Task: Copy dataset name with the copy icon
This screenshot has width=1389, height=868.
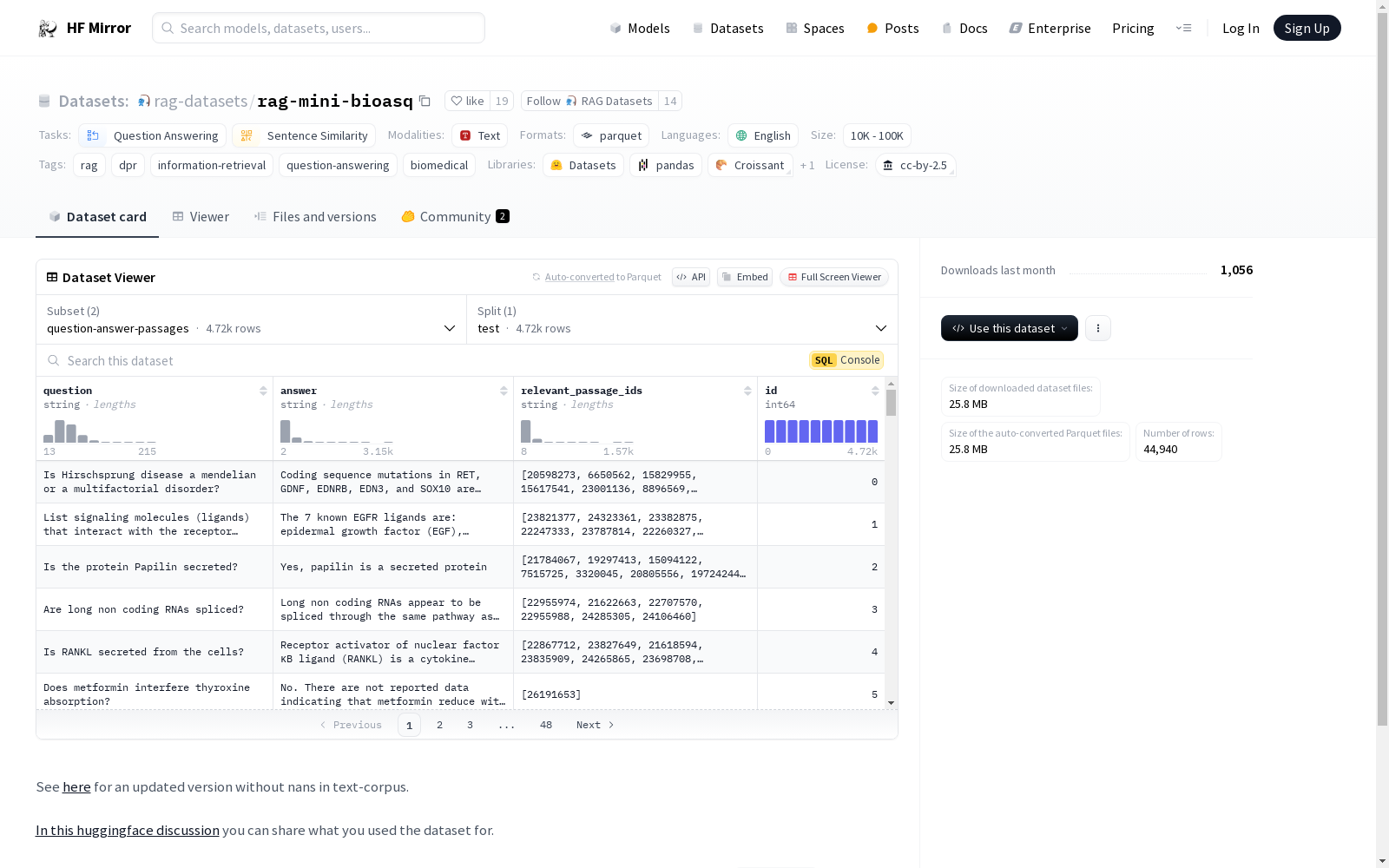Action: tap(425, 101)
